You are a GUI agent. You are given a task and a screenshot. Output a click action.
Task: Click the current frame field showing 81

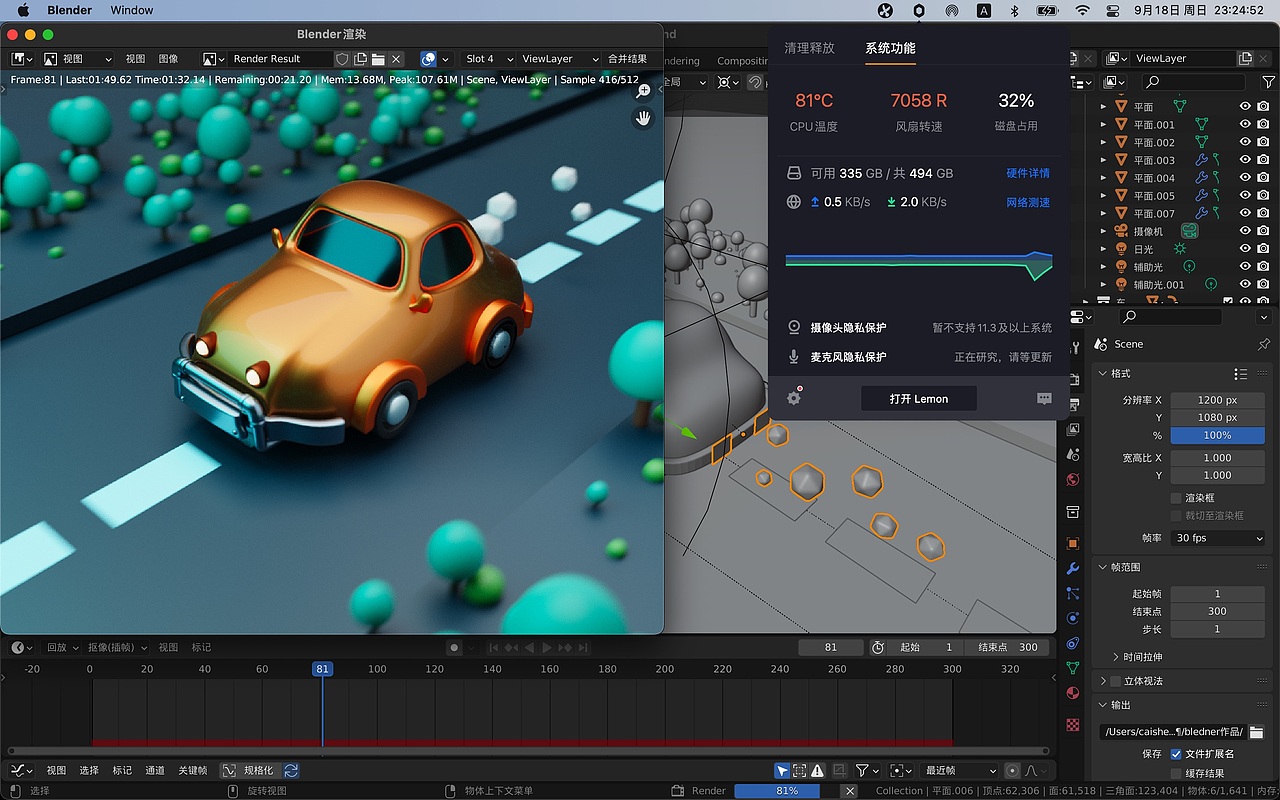tap(830, 647)
